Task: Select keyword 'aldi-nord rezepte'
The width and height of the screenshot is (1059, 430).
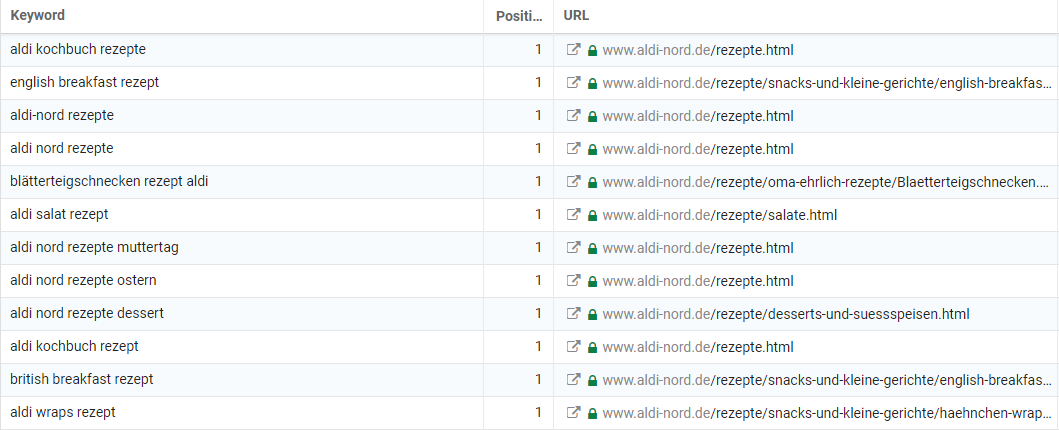Action: click(62, 115)
